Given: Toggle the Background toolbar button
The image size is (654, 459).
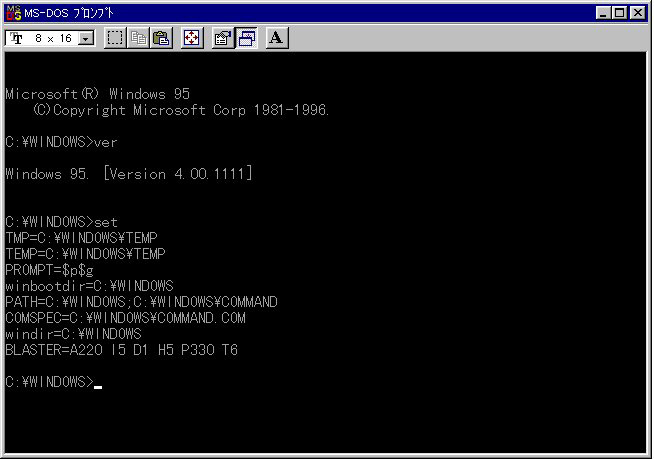Looking at the screenshot, I should point(246,38).
